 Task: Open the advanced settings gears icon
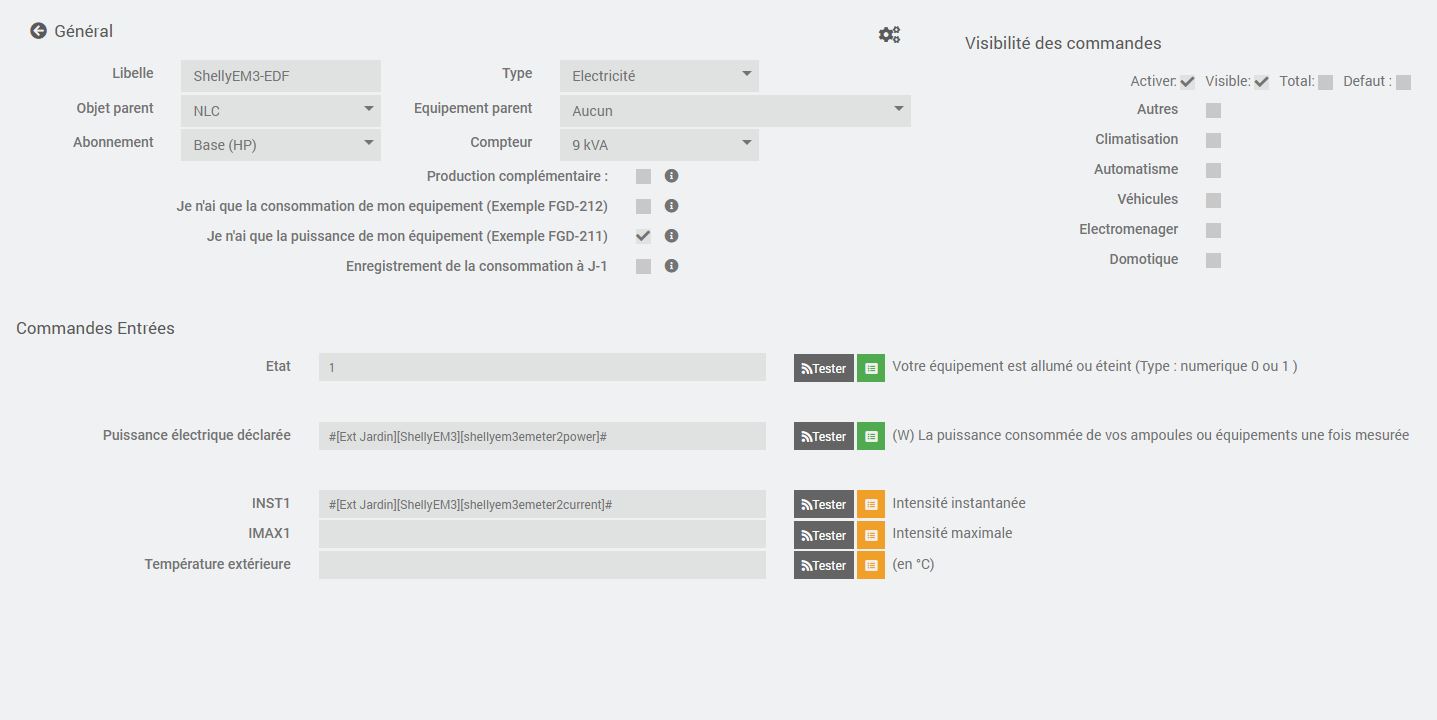tap(889, 34)
